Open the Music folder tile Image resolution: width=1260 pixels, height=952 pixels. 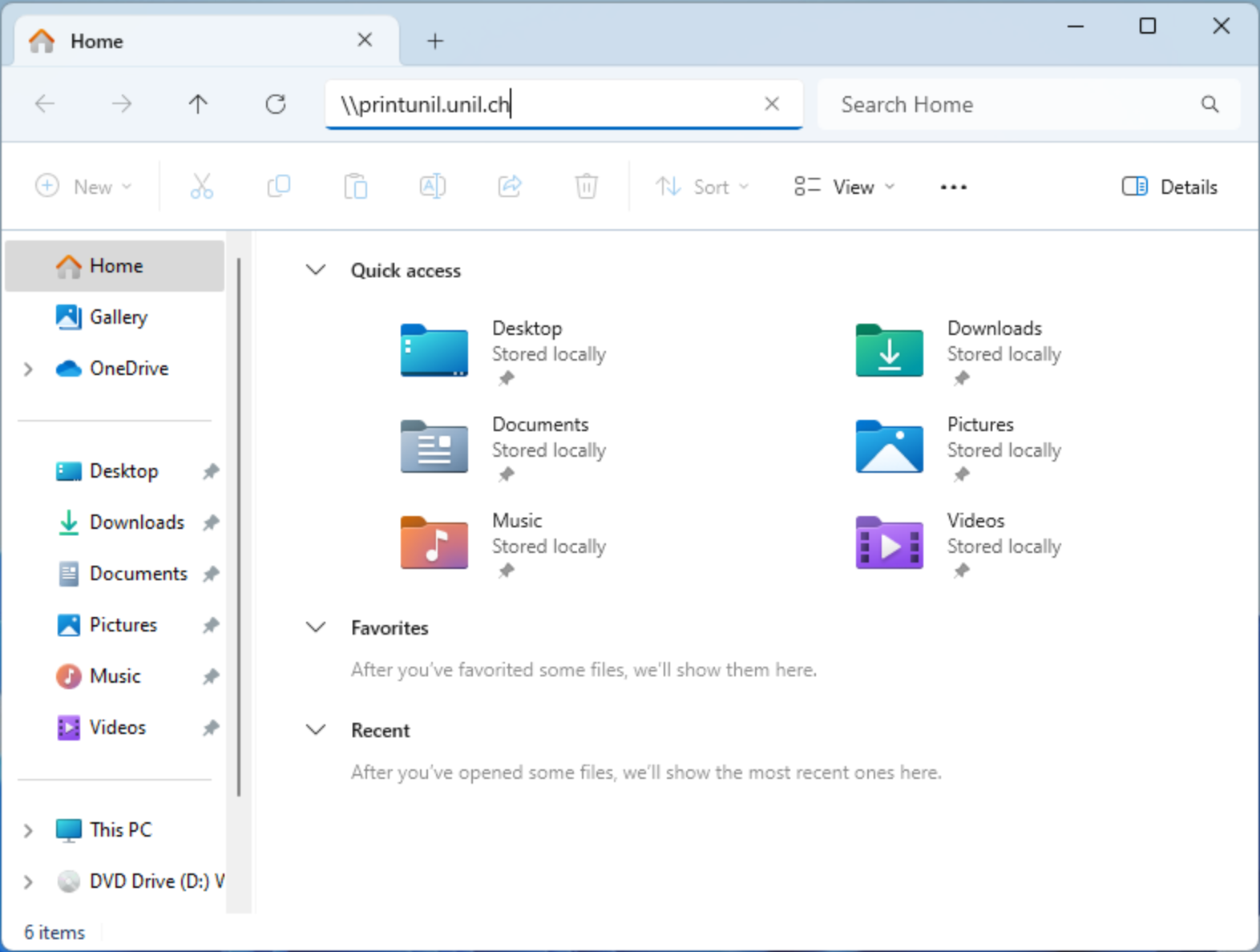[x=434, y=543]
